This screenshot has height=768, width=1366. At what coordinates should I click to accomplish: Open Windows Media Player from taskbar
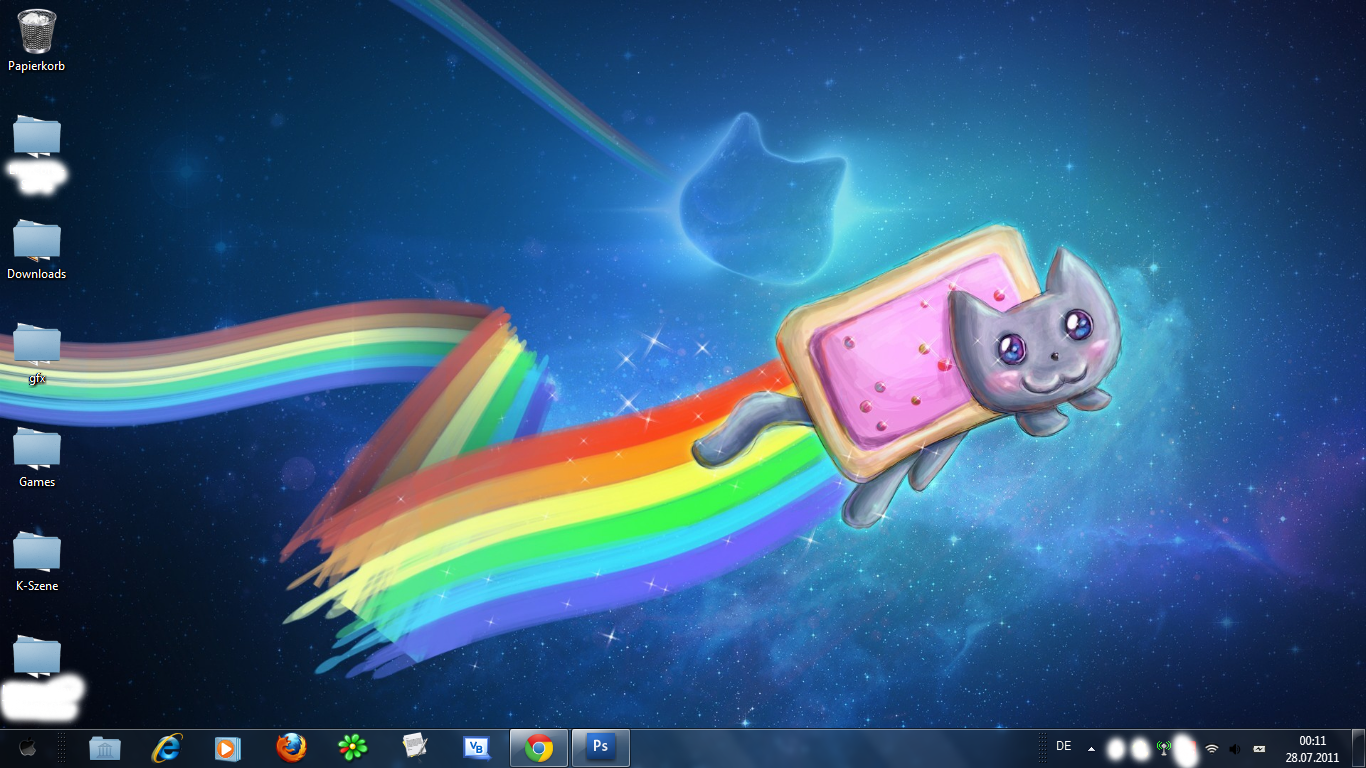228,747
